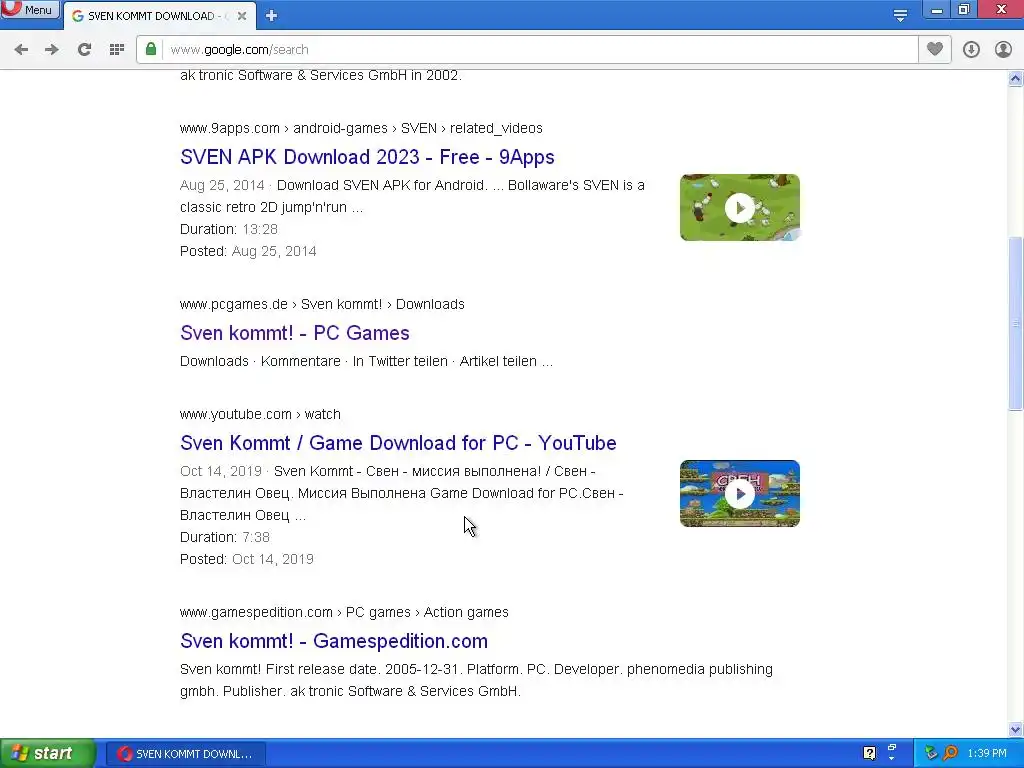1024x768 pixels.
Task: Click www.youtube.com › watch breadcrumb
Action: click(260, 415)
